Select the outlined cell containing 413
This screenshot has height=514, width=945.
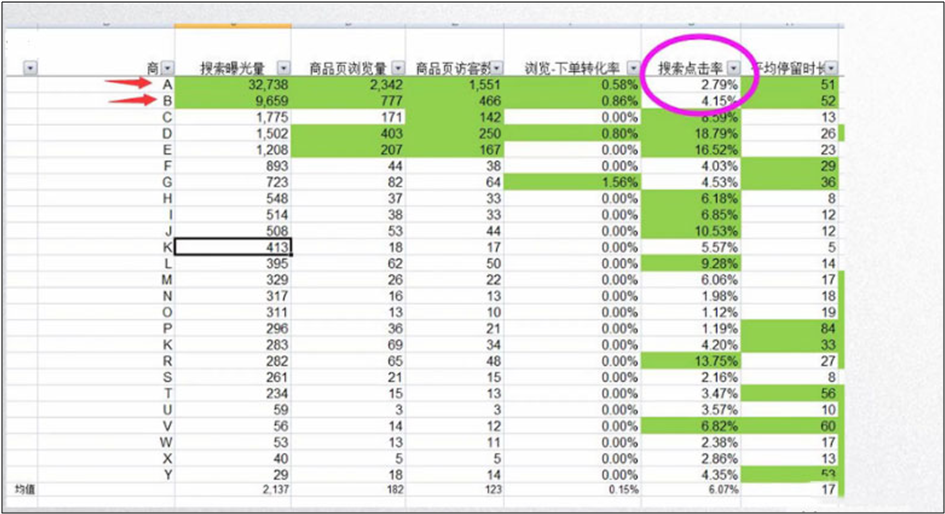[x=234, y=247]
